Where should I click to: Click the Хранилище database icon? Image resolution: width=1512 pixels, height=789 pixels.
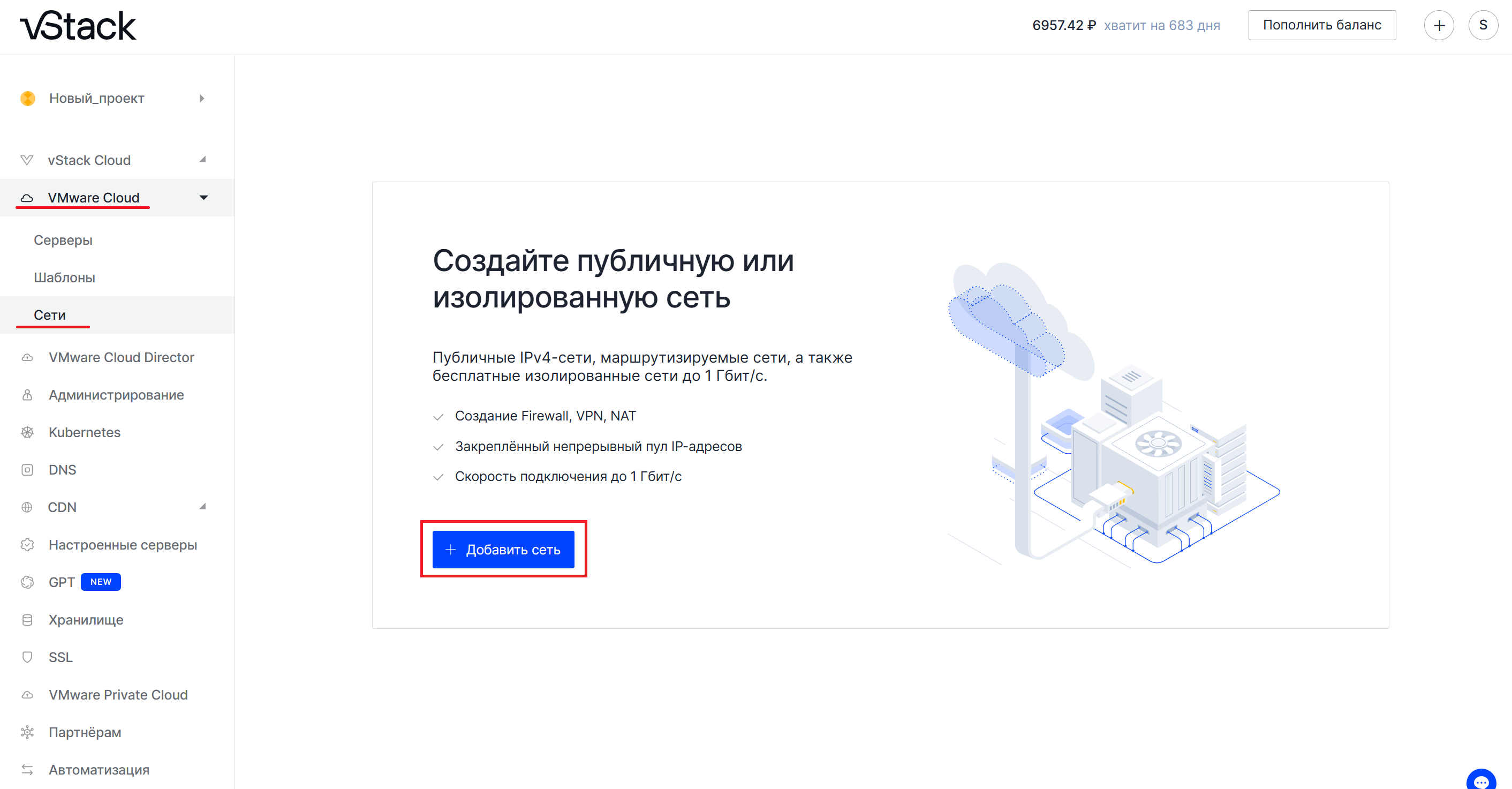[x=27, y=619]
